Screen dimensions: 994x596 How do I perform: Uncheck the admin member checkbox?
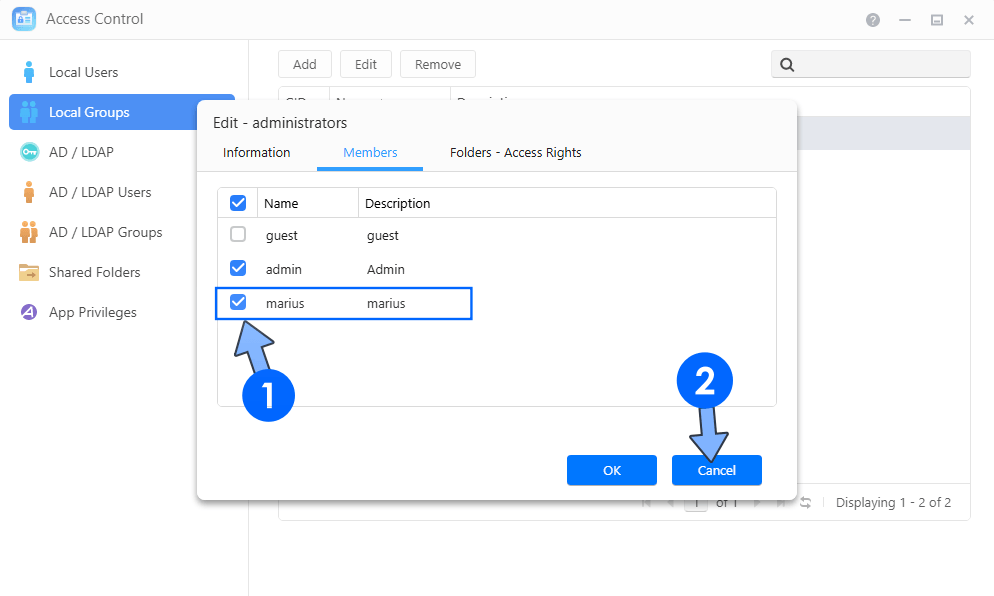[238, 268]
